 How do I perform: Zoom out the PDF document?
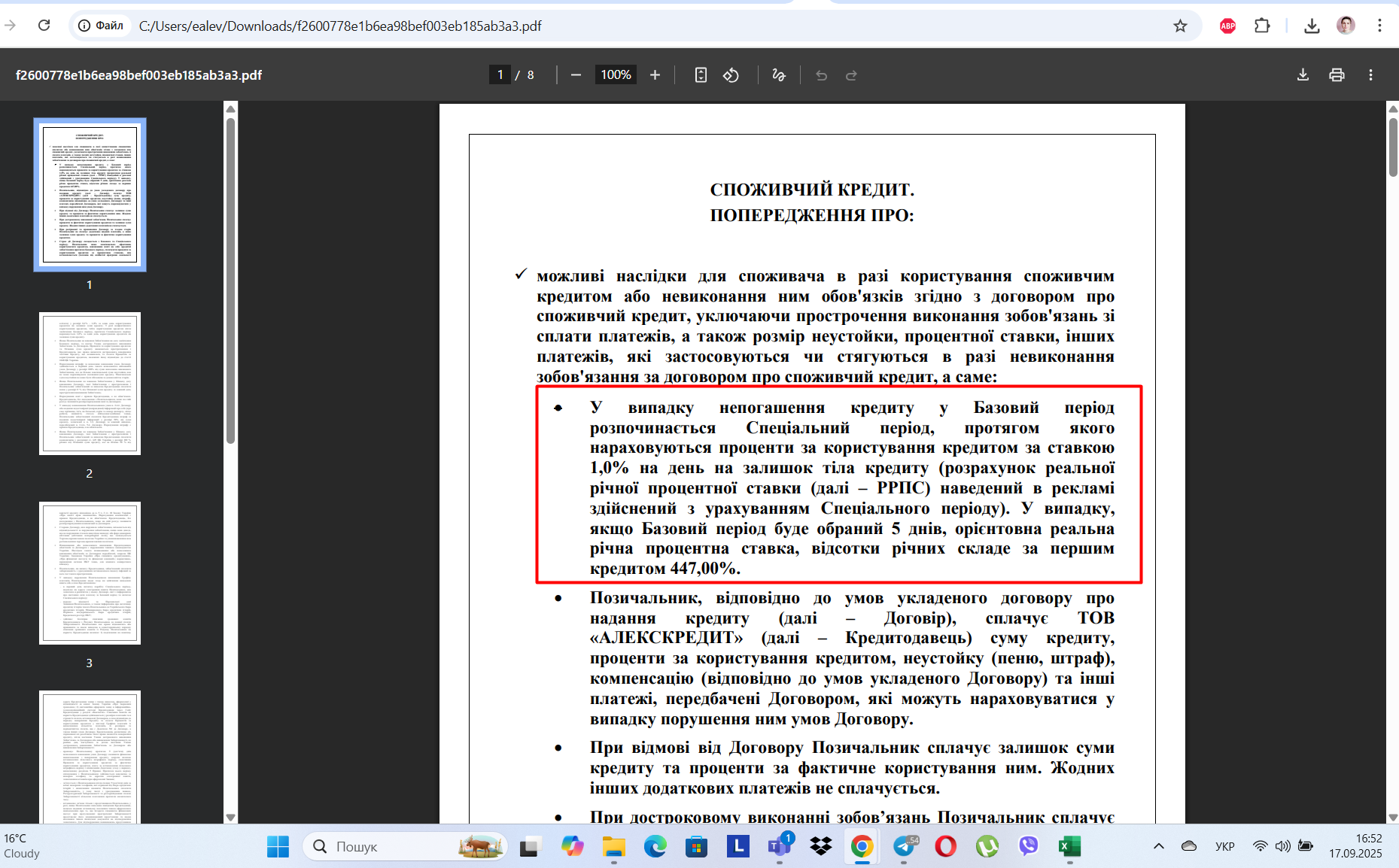[576, 75]
